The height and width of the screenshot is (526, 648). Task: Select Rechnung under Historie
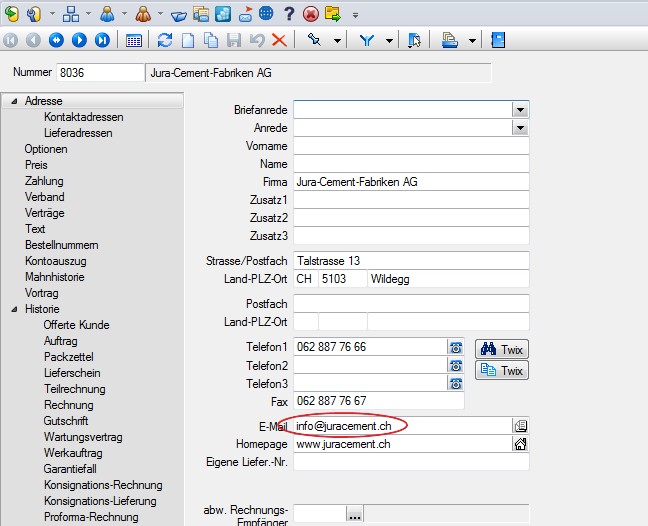point(68,405)
